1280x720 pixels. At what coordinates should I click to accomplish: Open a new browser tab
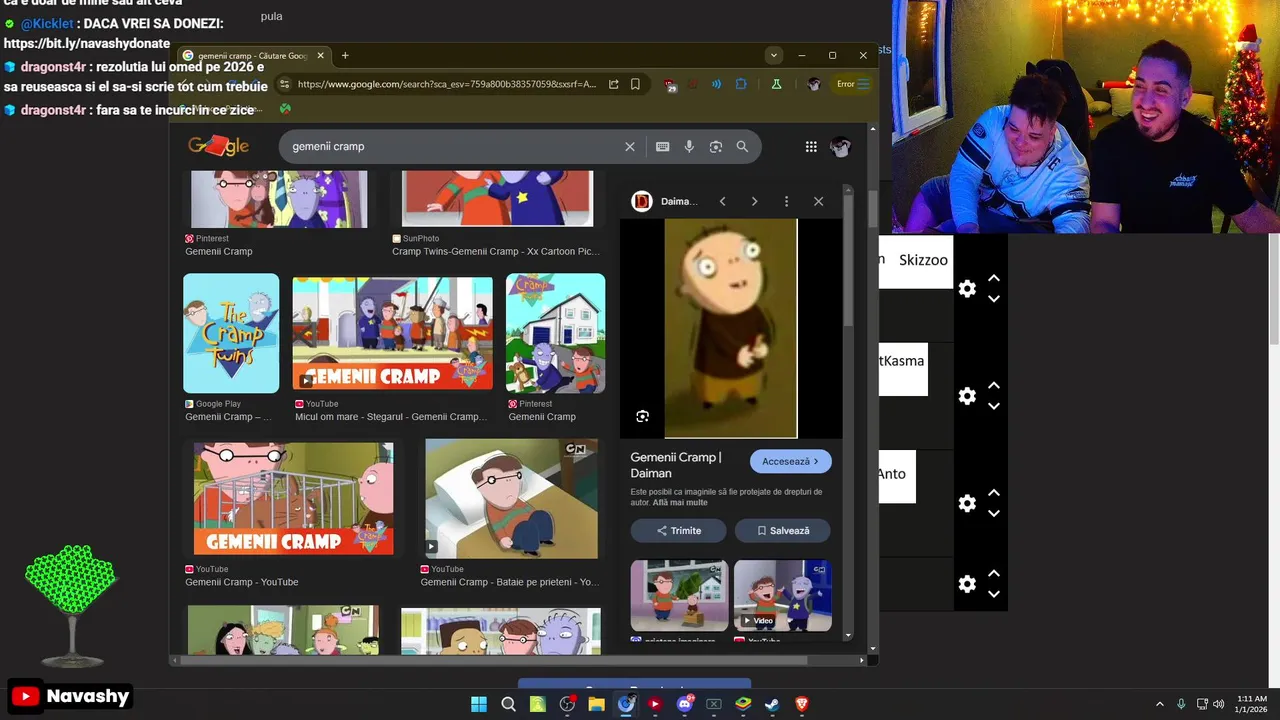pos(345,55)
